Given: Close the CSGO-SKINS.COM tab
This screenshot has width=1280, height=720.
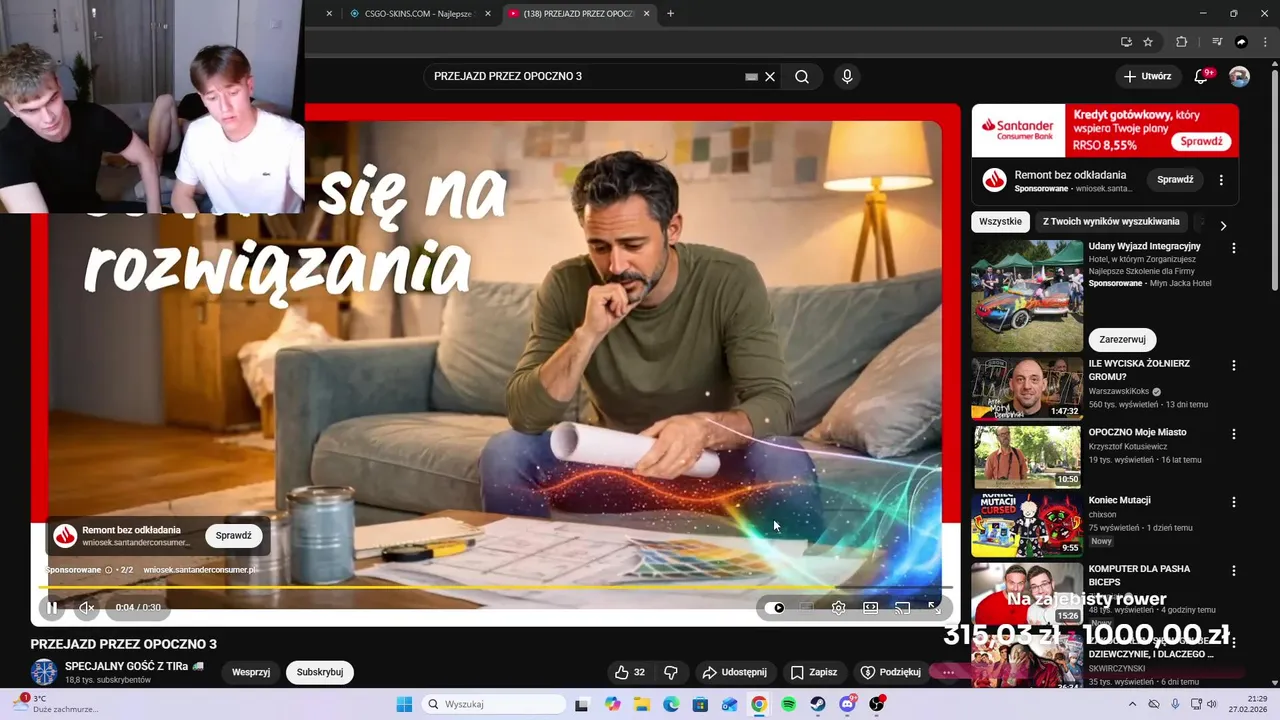Looking at the screenshot, I should (489, 13).
